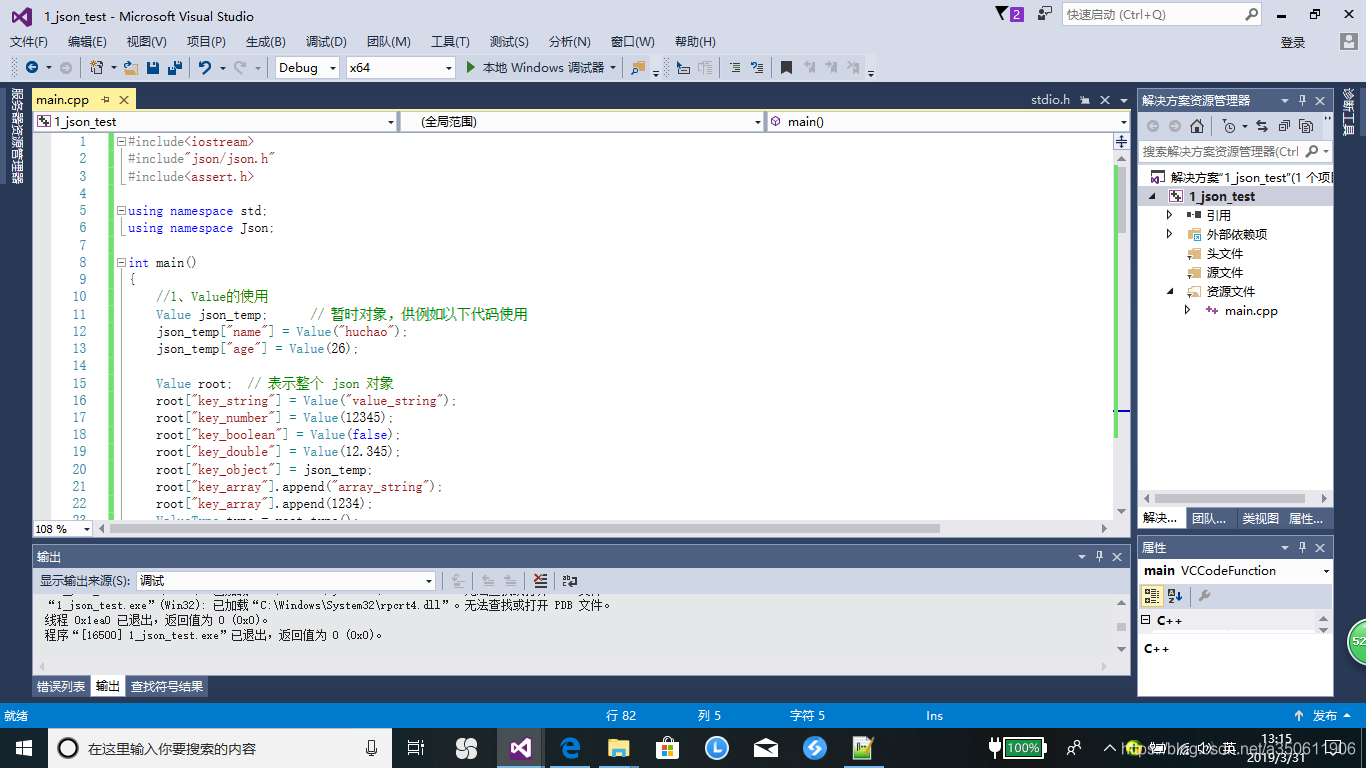Clear all text in the 输出 window

[x=540, y=580]
